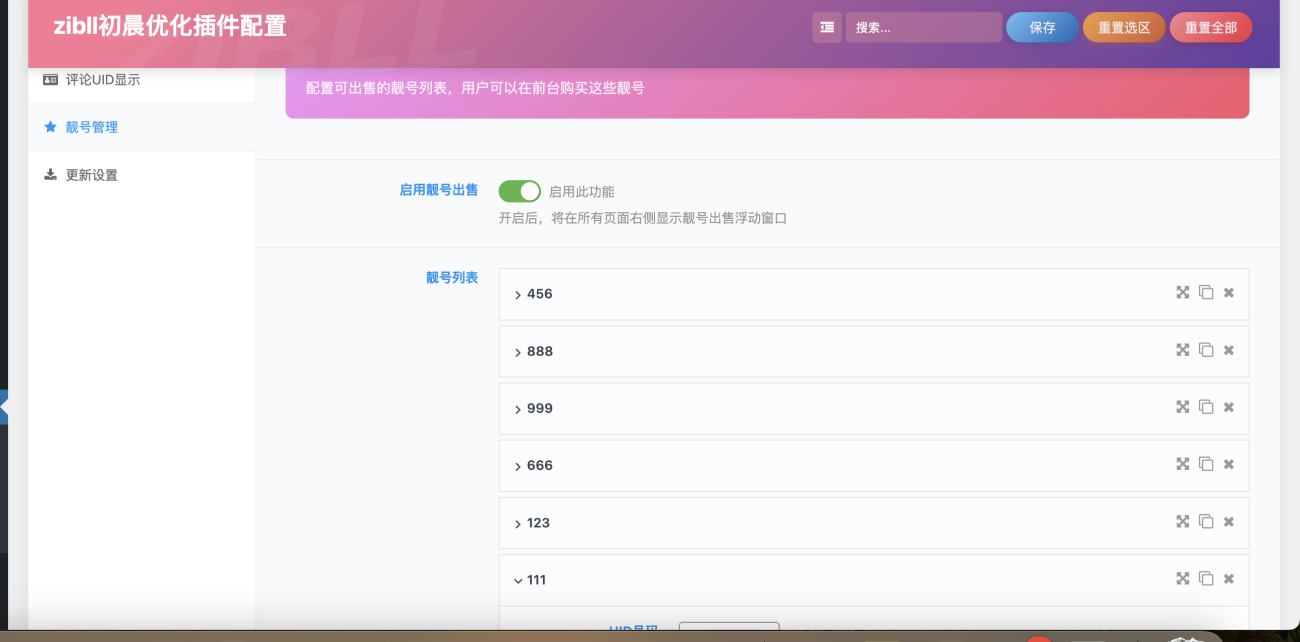Click the 重置选区 button
The image size is (1300, 642).
1123,26
